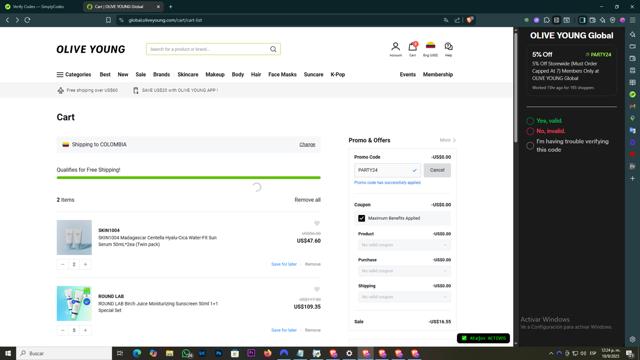Open Task View in the taskbar

click(x=120, y=353)
